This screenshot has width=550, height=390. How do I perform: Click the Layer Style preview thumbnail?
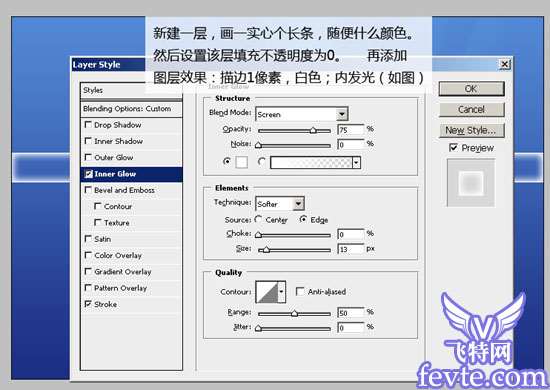(x=471, y=182)
